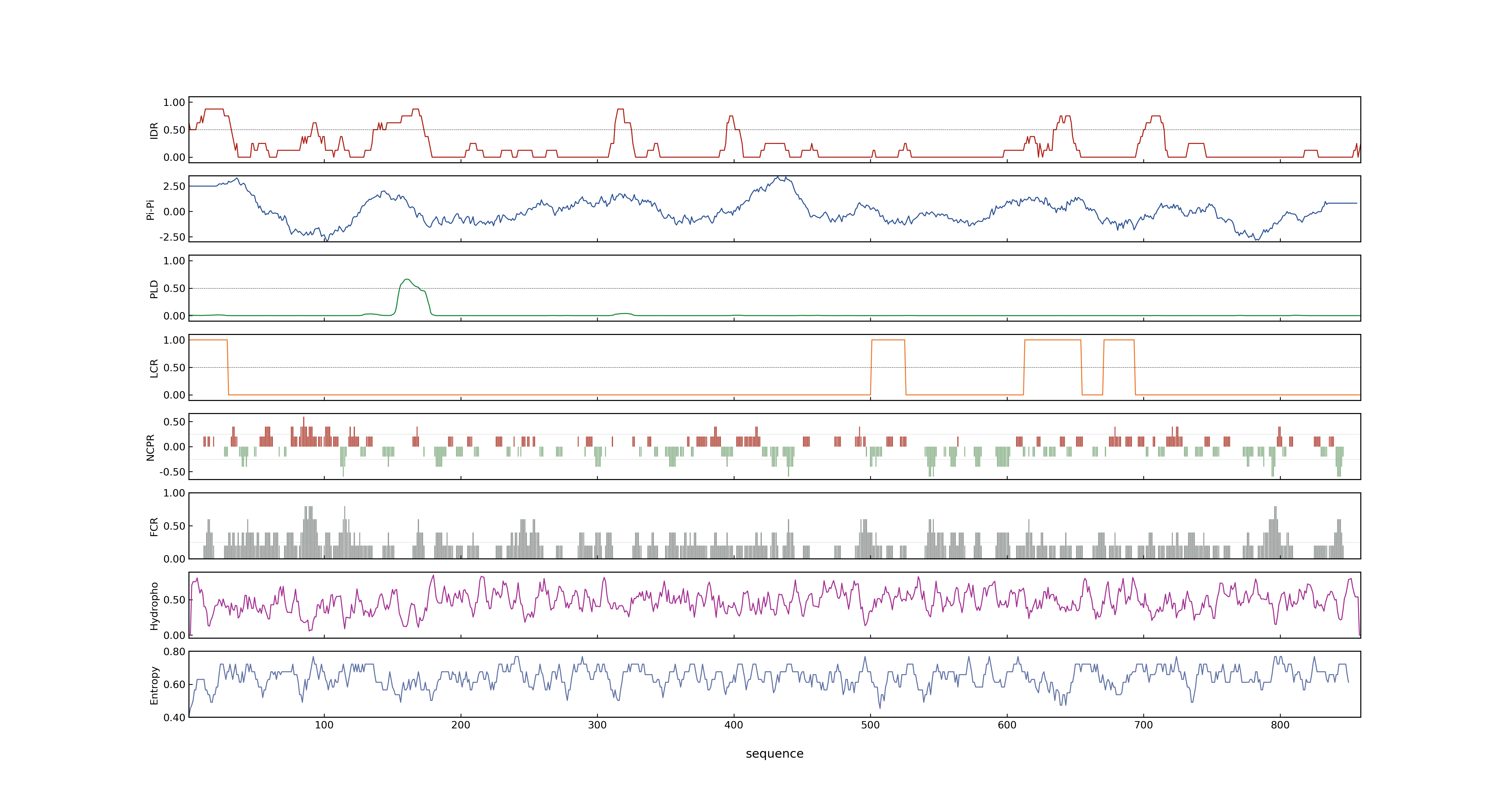This screenshot has height=806, width=1512.
Task: Select x-axis tick label 500
Action: click(870, 725)
